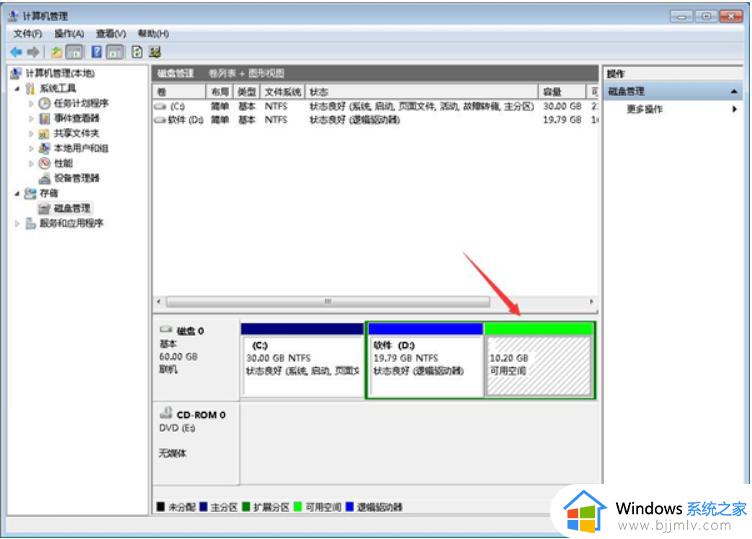Sort by the 类型 column header

[x=247, y=92]
